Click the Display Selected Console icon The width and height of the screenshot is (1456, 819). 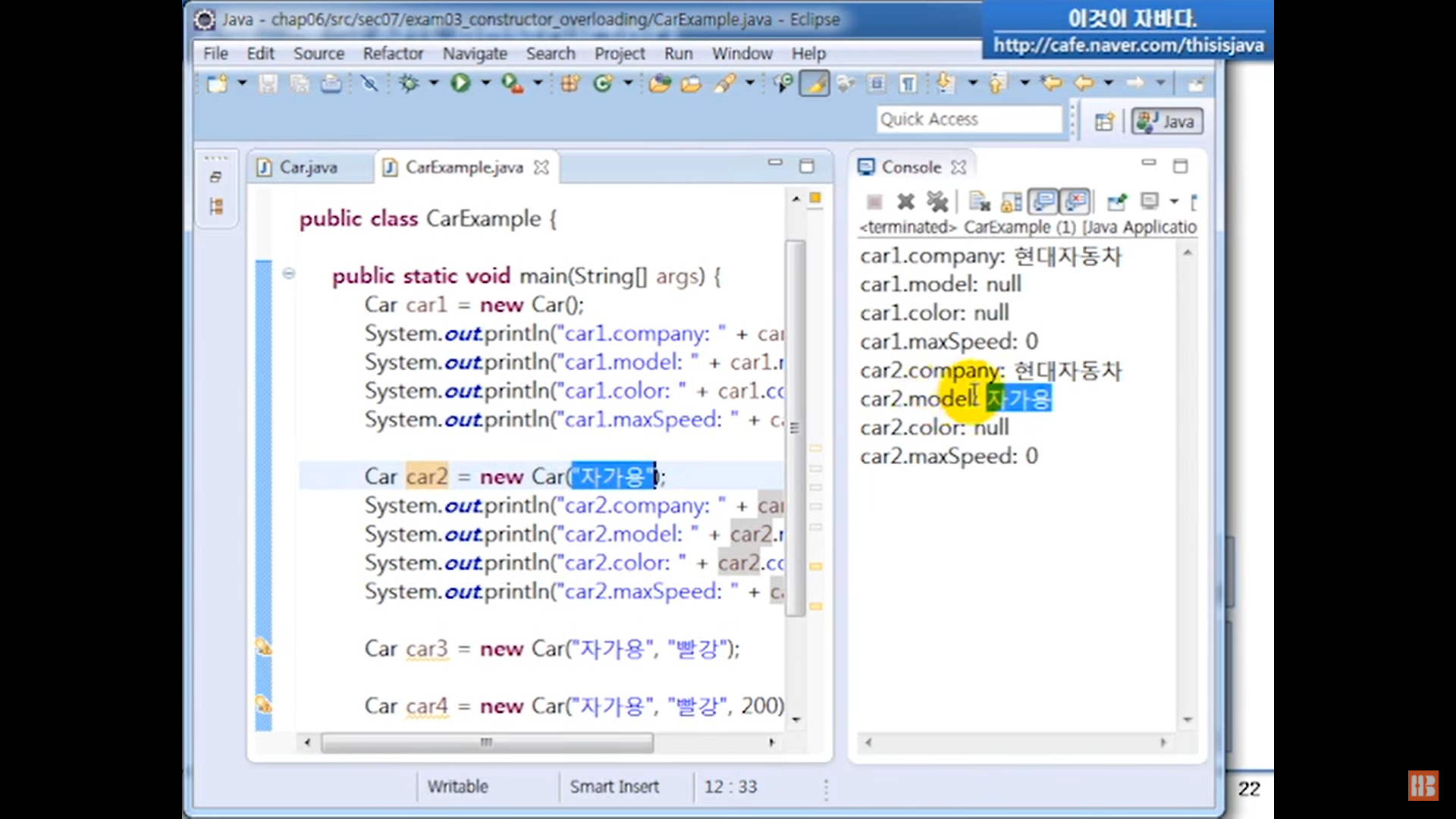coord(1150,202)
